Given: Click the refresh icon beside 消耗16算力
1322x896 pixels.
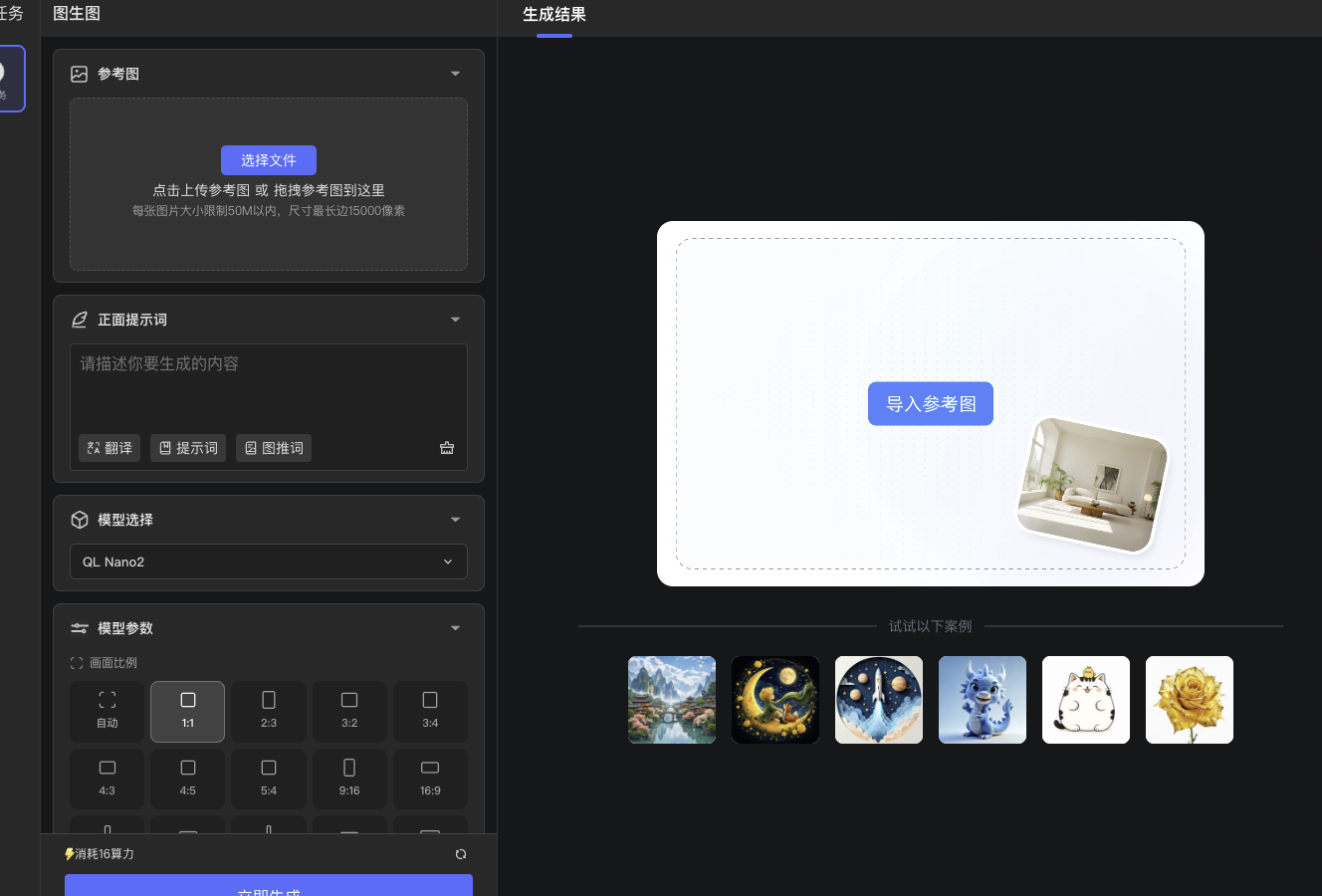Looking at the screenshot, I should (x=461, y=854).
